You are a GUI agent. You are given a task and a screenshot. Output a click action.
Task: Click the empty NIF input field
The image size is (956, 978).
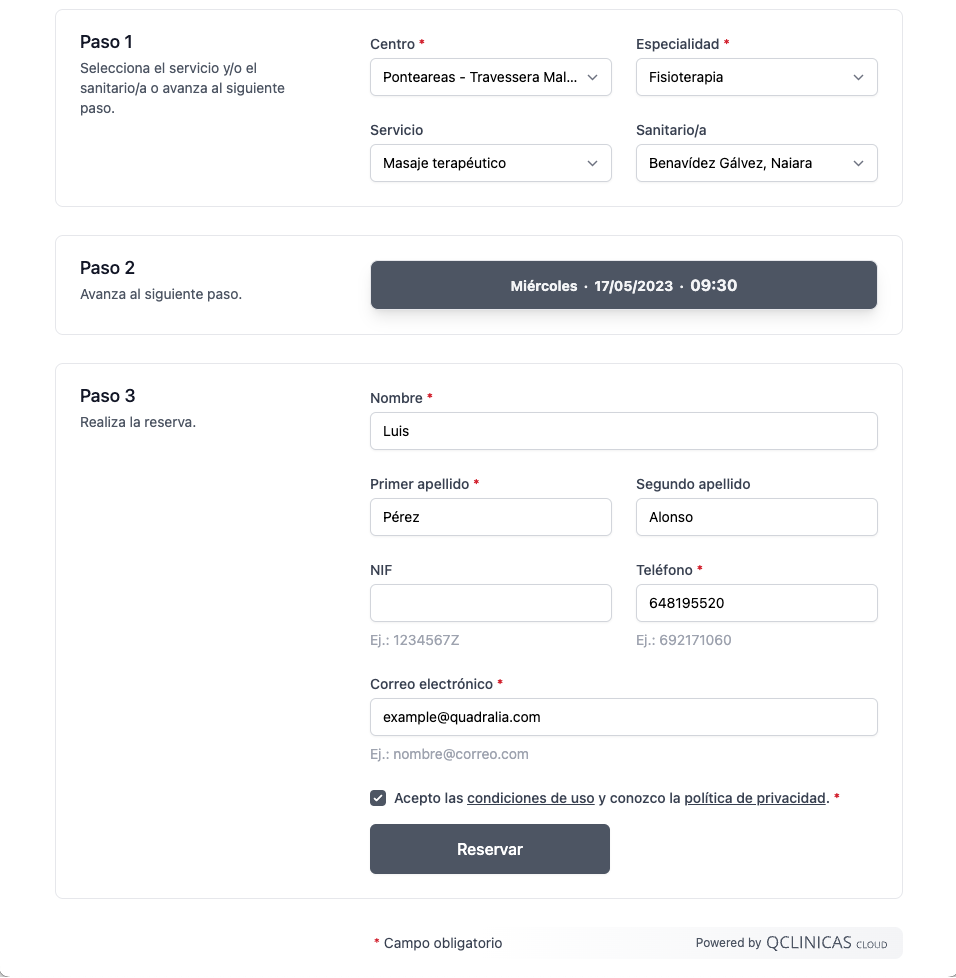pos(490,603)
